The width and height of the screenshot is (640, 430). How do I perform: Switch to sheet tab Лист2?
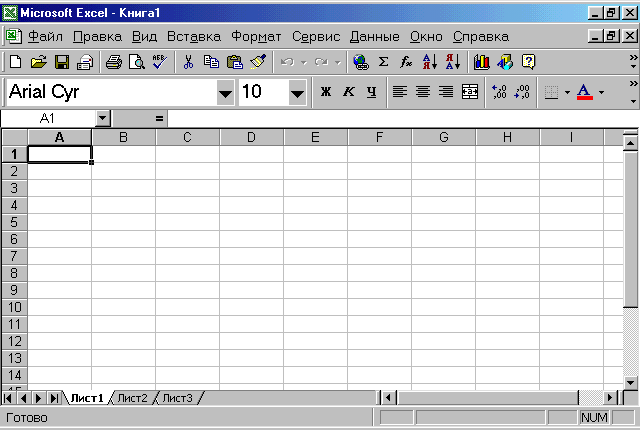pyautogui.click(x=132, y=398)
